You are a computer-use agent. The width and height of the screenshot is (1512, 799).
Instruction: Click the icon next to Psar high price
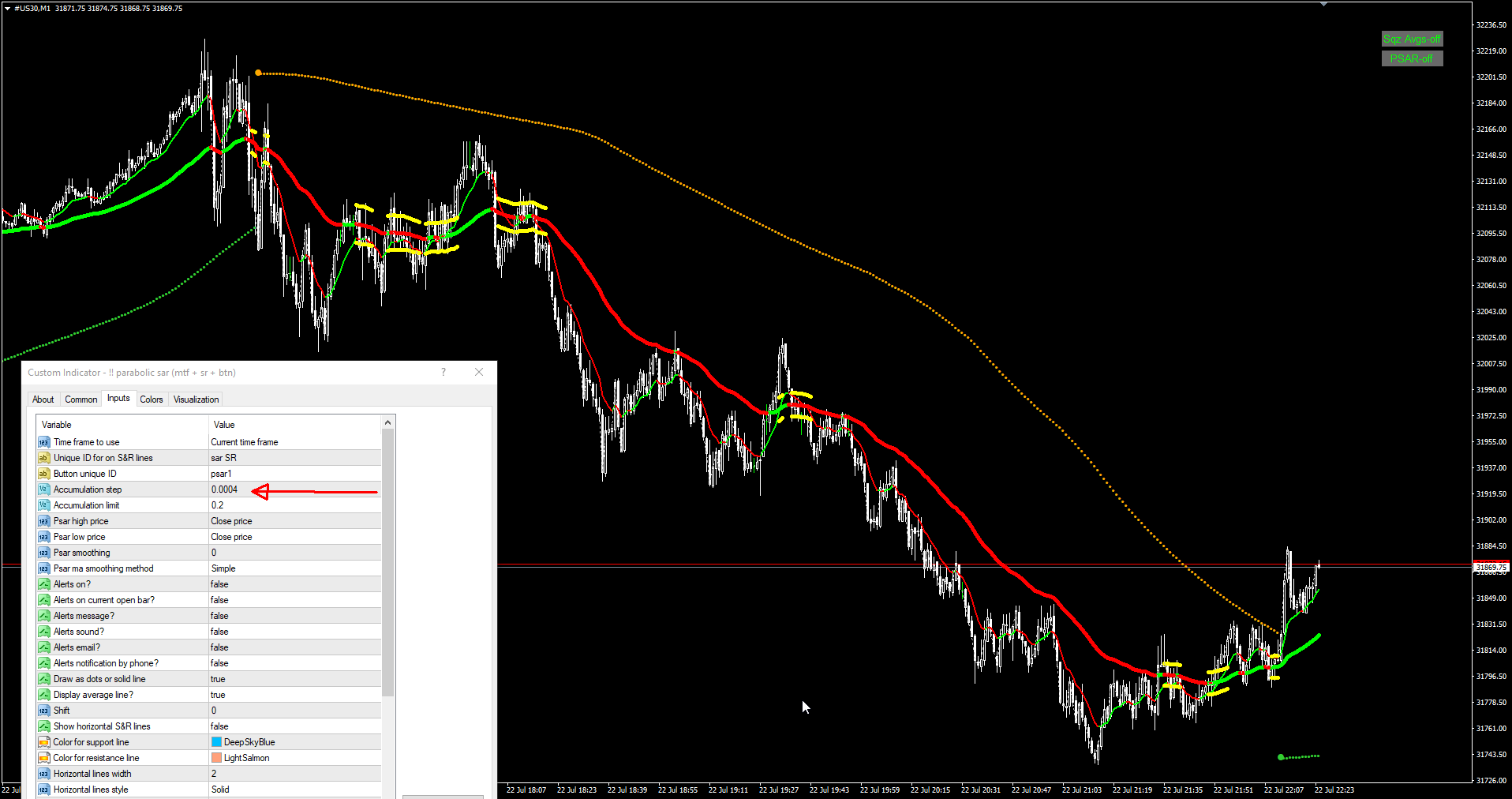click(43, 521)
